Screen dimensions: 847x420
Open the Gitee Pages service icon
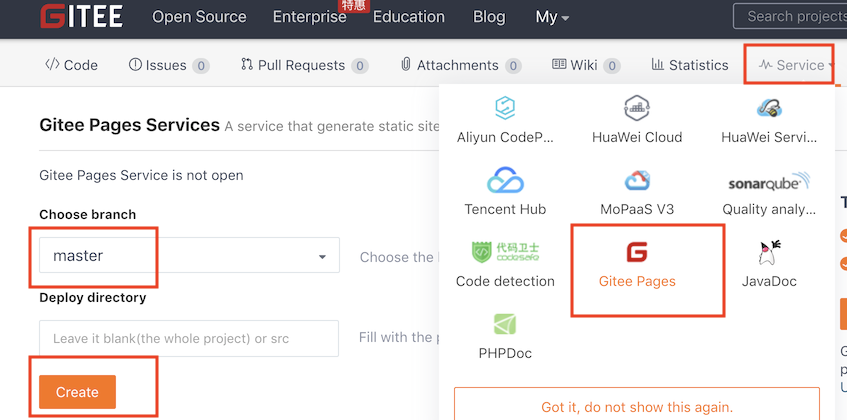tap(637, 252)
